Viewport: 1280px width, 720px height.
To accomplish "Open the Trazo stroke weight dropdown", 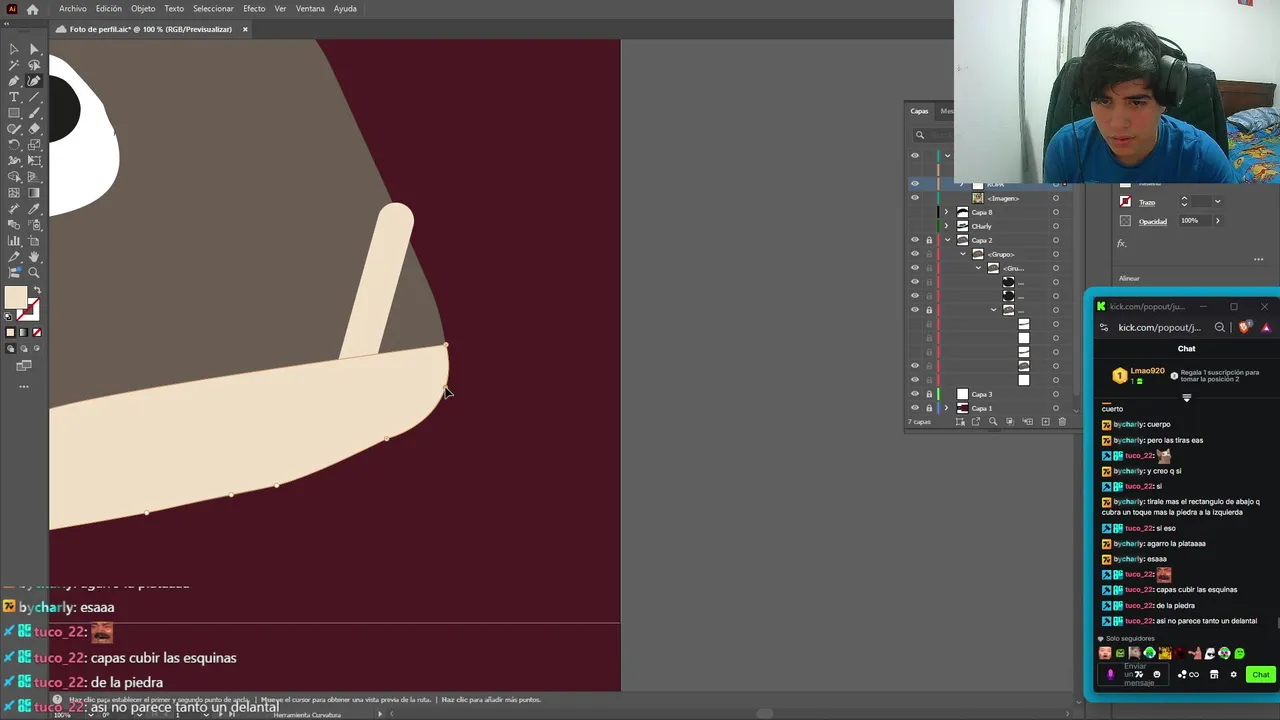I will [x=1217, y=202].
